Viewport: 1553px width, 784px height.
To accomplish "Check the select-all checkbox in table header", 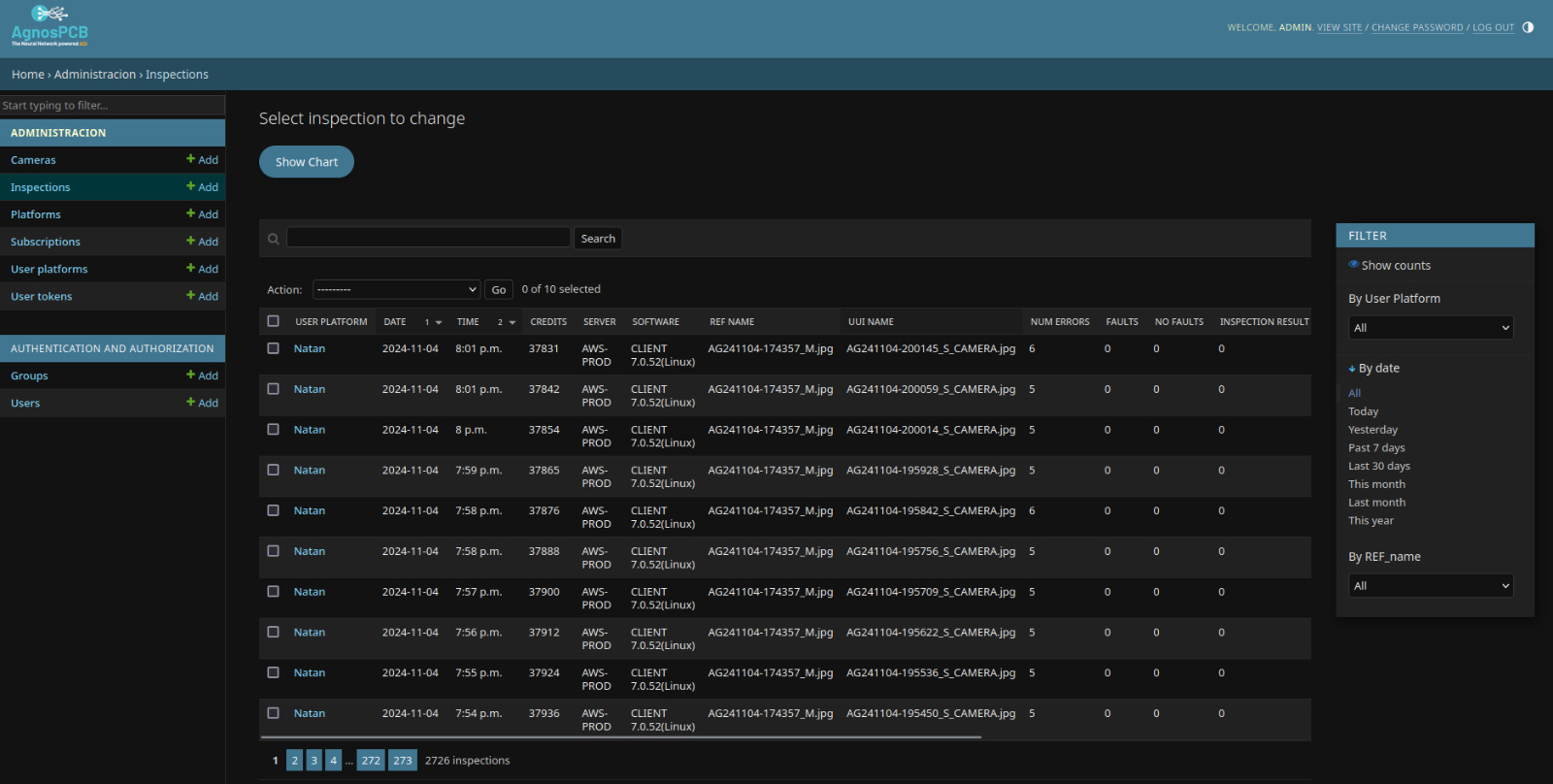I will pos(273,321).
